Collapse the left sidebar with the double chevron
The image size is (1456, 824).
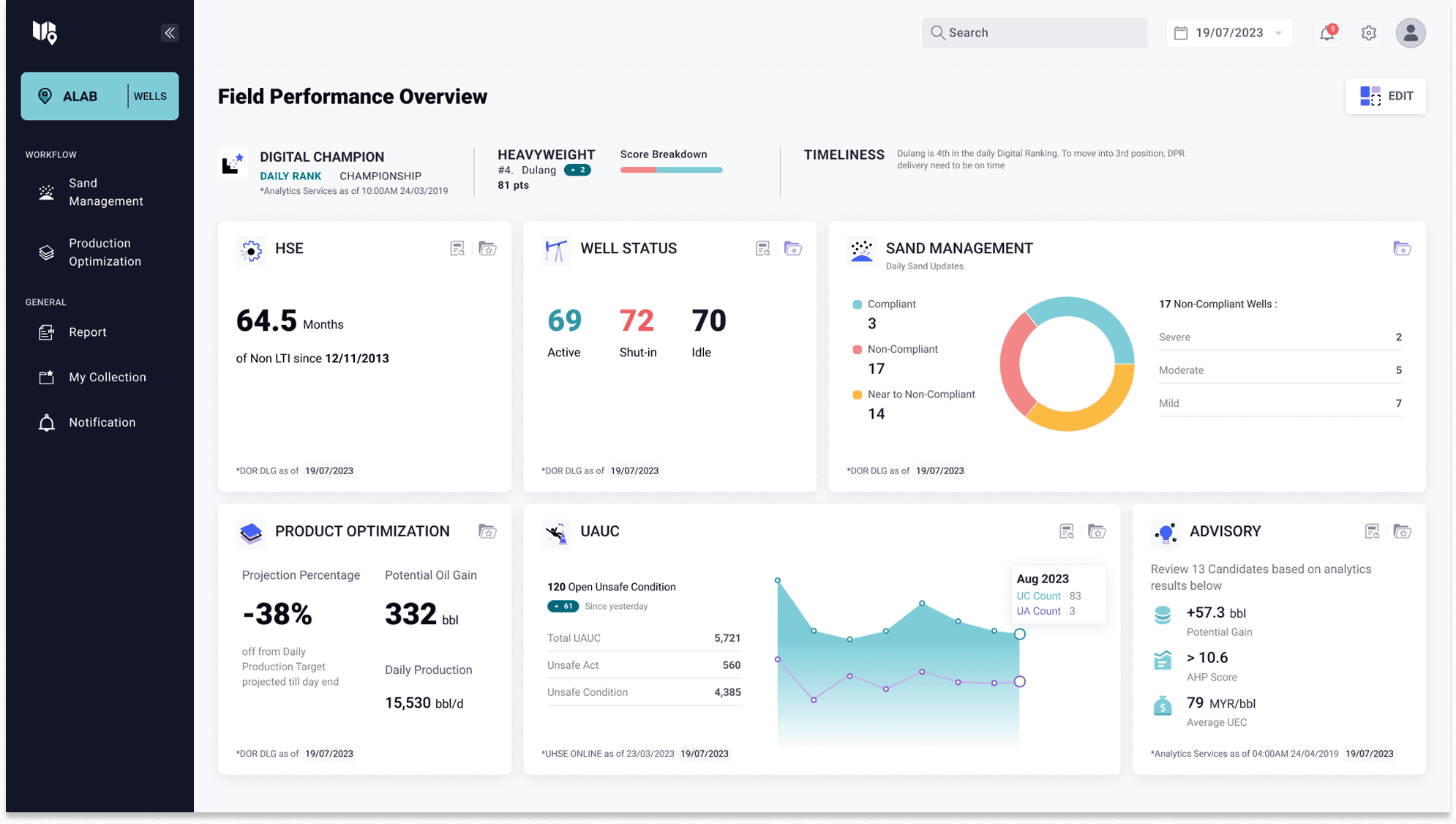click(169, 32)
